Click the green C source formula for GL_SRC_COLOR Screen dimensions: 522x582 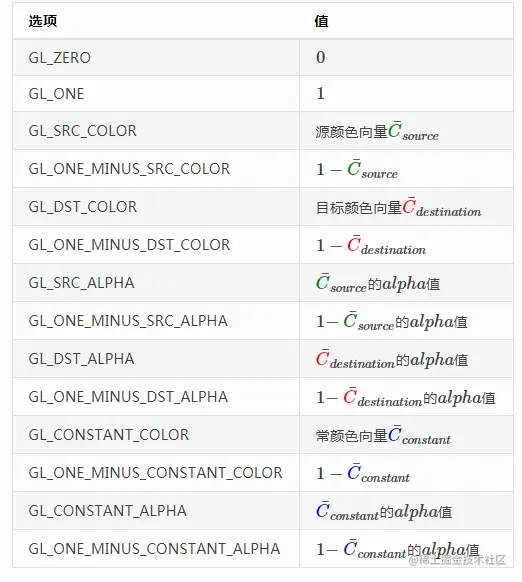coord(413,131)
